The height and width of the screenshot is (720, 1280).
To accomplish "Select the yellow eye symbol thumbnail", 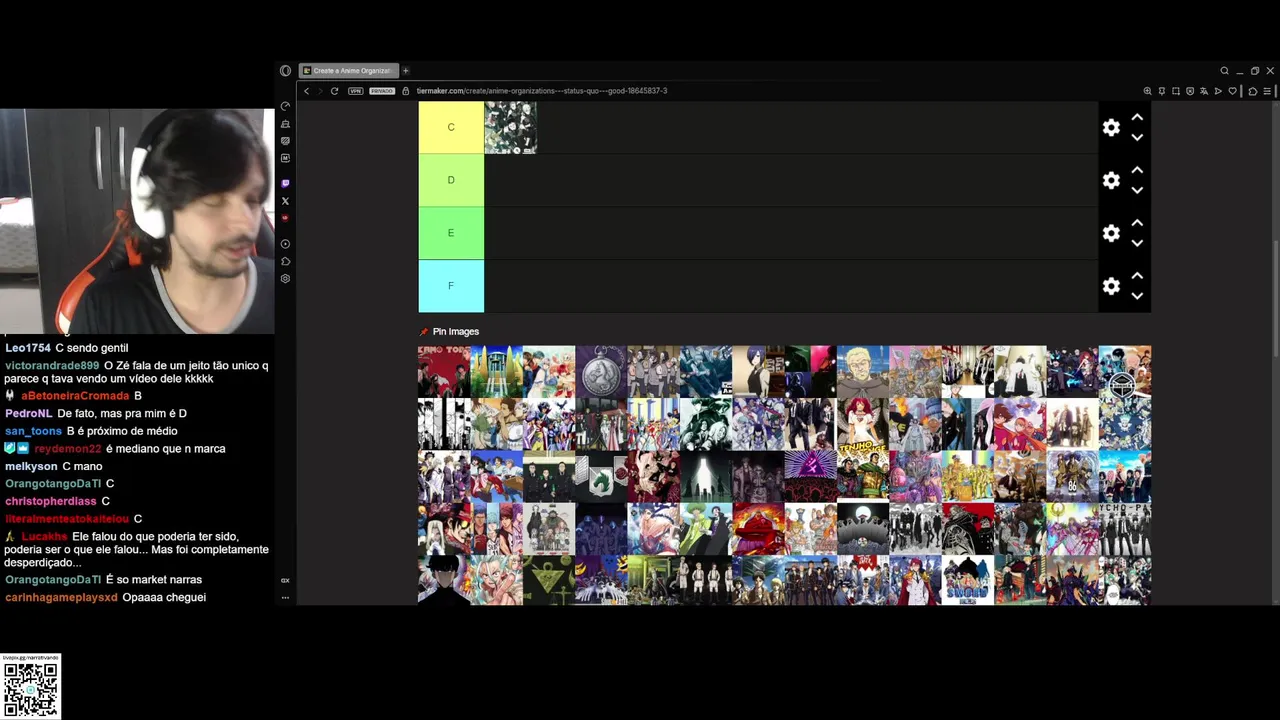I will 549,580.
